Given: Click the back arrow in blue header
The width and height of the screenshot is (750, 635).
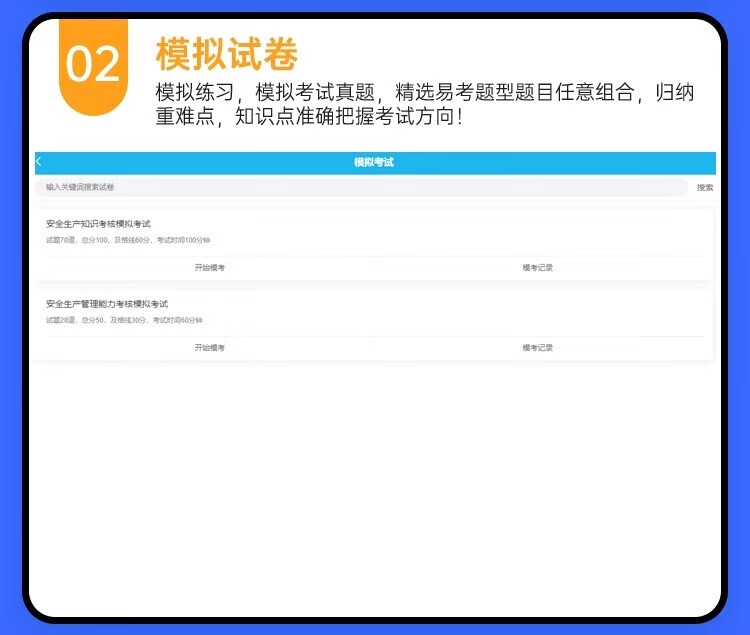Looking at the screenshot, I should (39, 162).
